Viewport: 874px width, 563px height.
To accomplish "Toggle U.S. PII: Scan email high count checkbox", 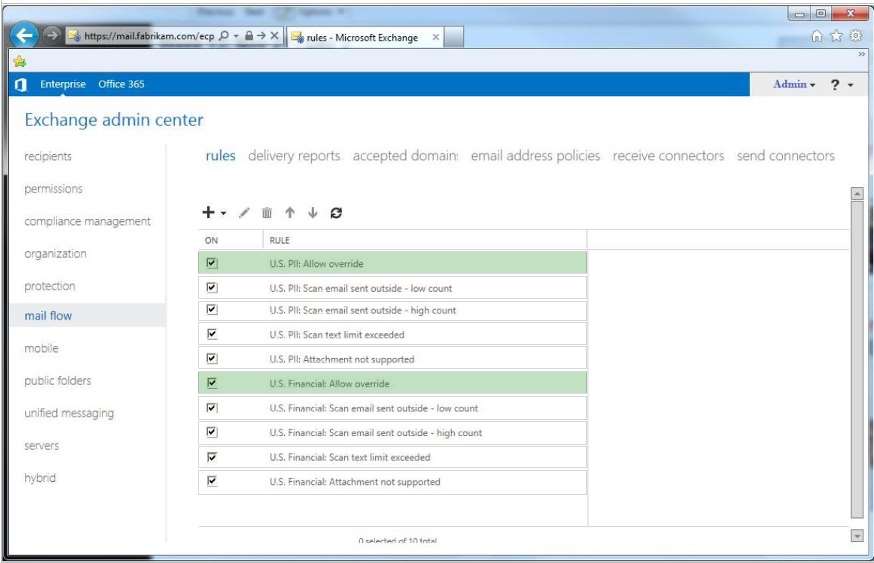I will (212, 309).
